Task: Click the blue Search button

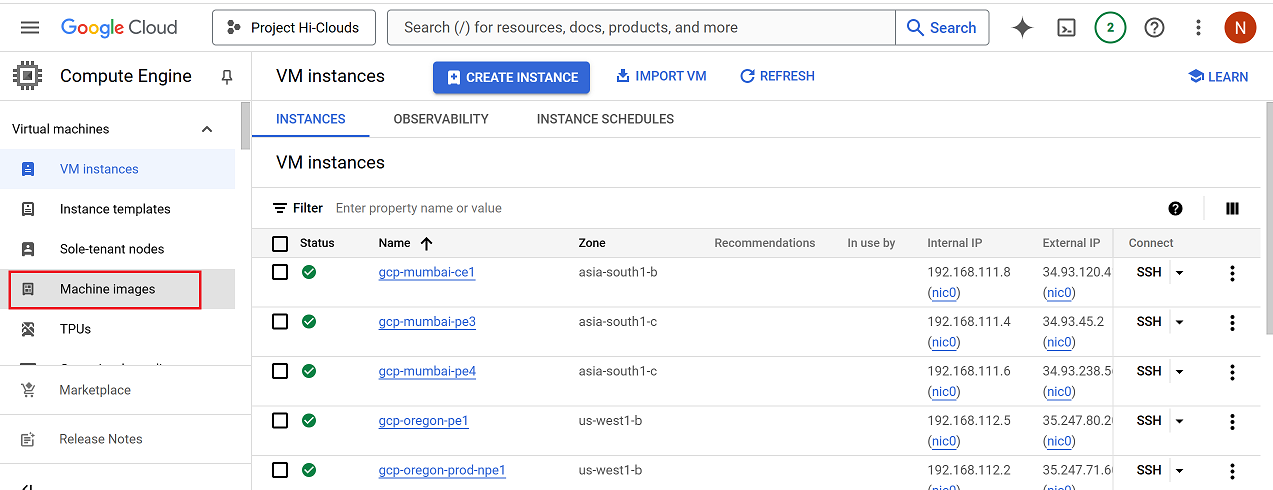Action: pyautogui.click(x=942, y=28)
